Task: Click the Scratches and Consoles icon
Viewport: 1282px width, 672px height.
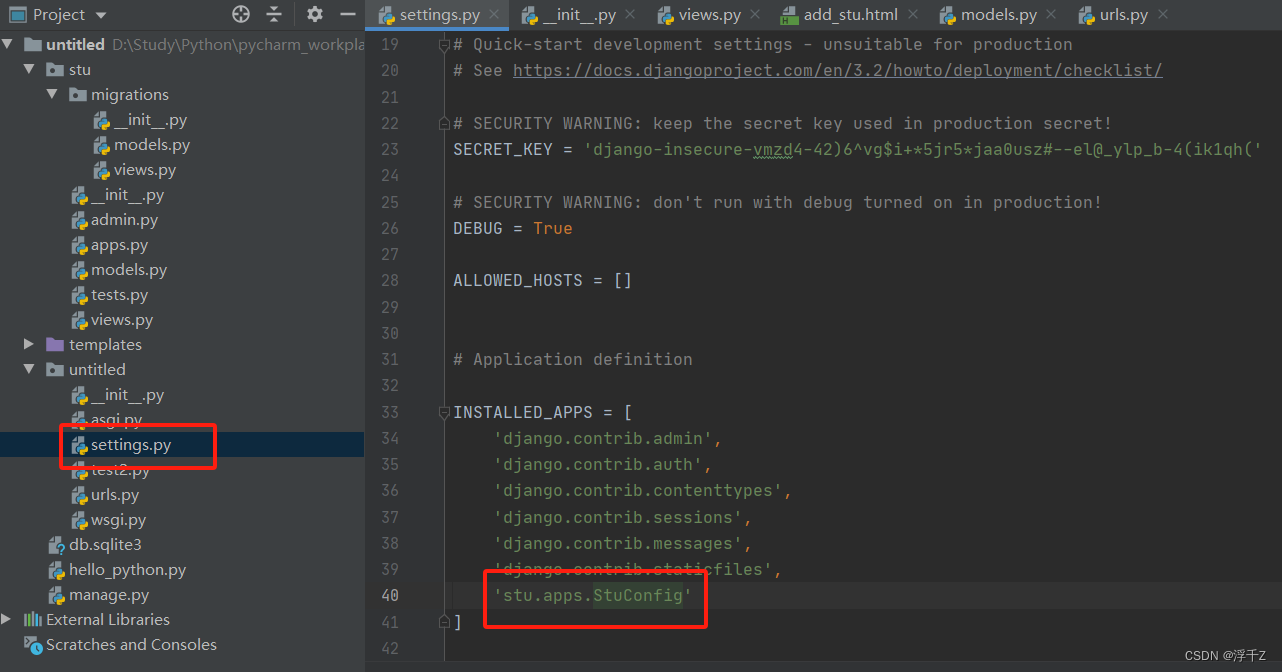Action: pos(33,644)
